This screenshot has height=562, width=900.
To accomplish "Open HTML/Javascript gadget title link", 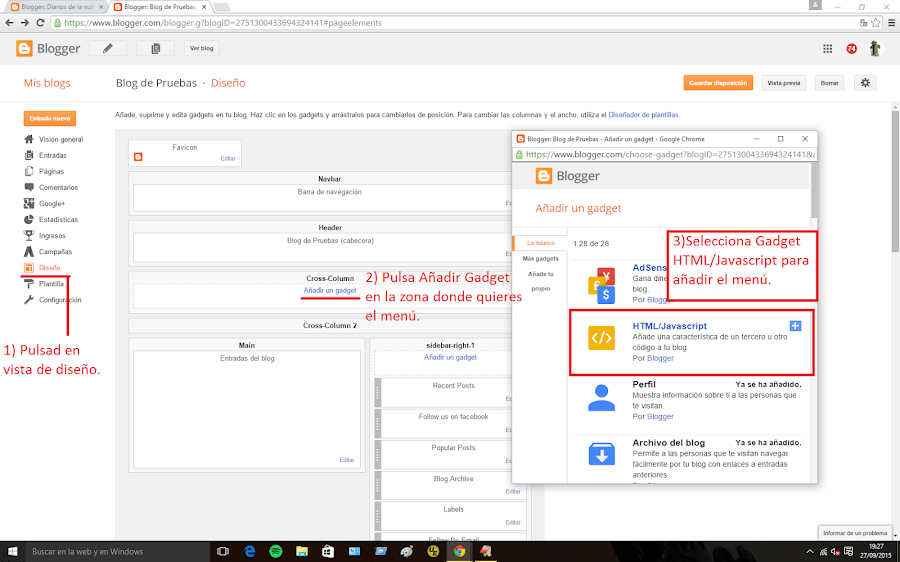I will 669,325.
